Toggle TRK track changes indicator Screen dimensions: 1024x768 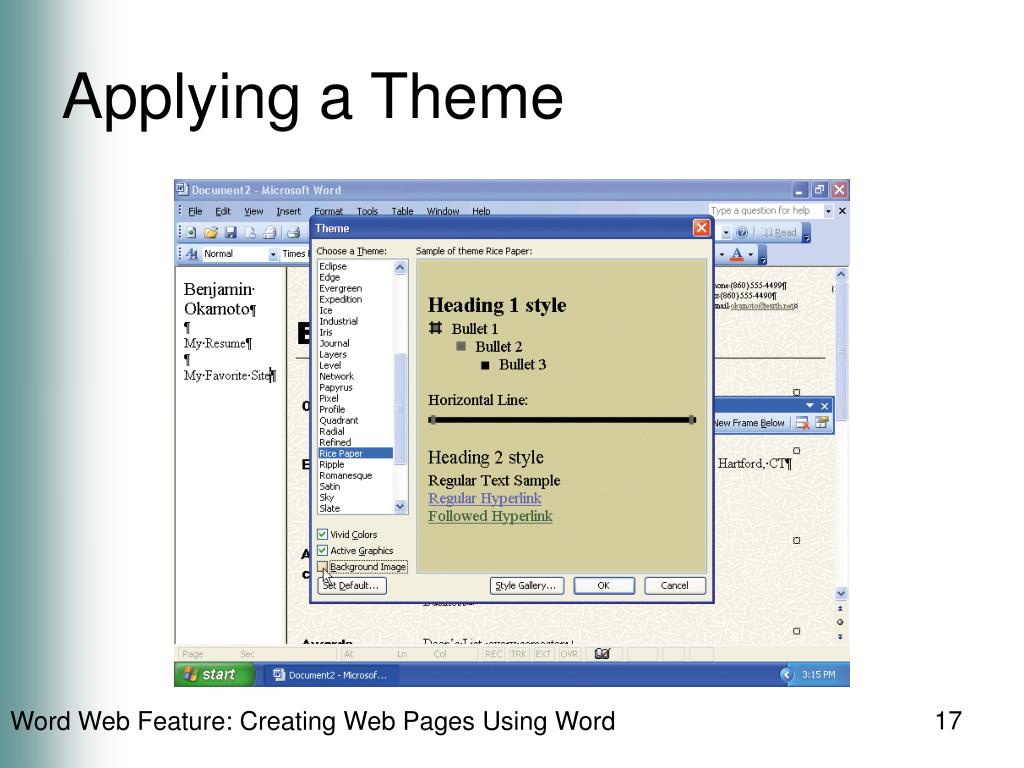(x=519, y=654)
